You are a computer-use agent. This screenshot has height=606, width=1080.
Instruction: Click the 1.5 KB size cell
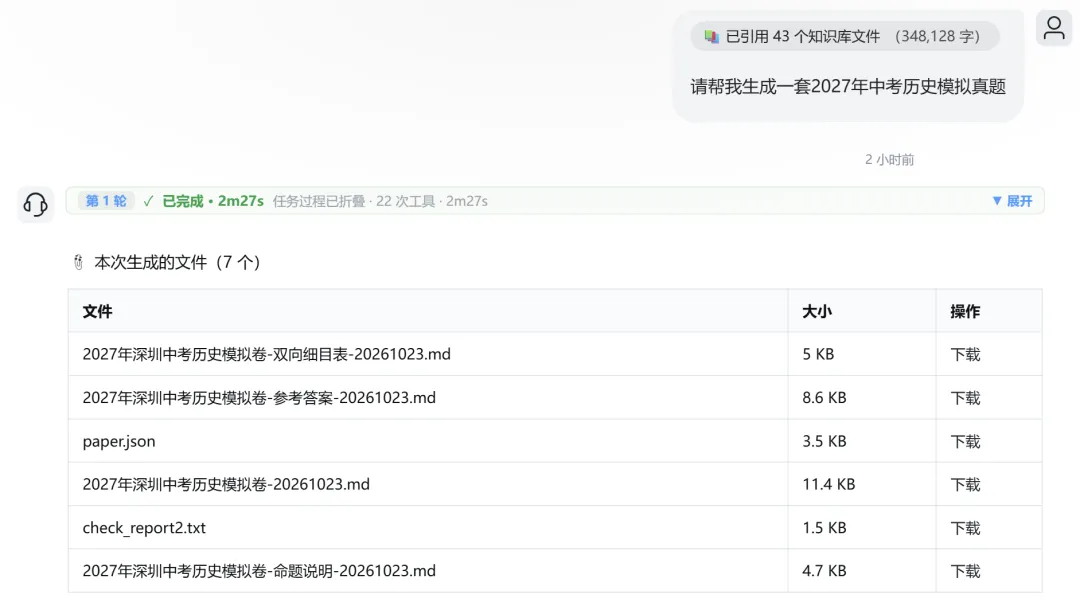824,528
